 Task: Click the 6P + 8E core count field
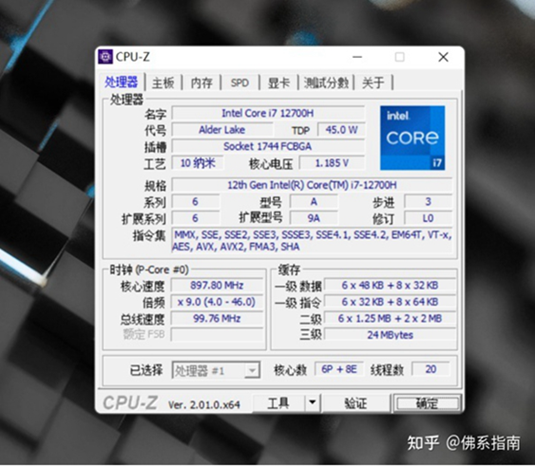pos(339,369)
